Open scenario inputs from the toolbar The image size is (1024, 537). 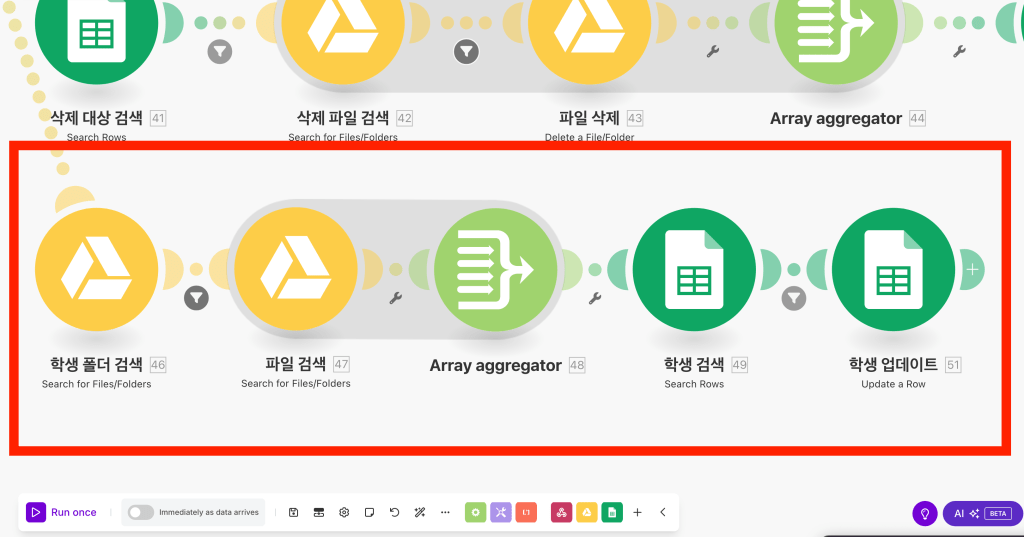319,513
